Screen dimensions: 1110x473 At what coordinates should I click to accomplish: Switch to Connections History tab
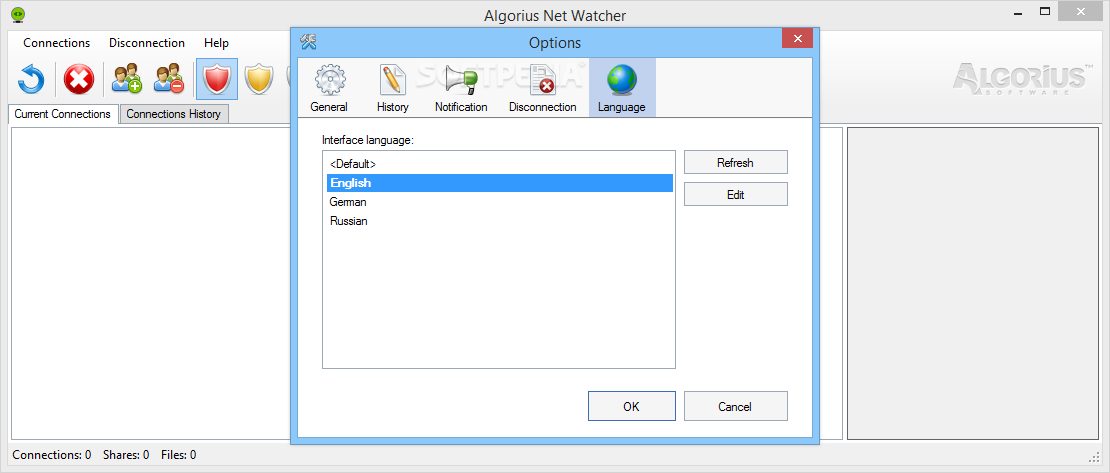pos(173,114)
